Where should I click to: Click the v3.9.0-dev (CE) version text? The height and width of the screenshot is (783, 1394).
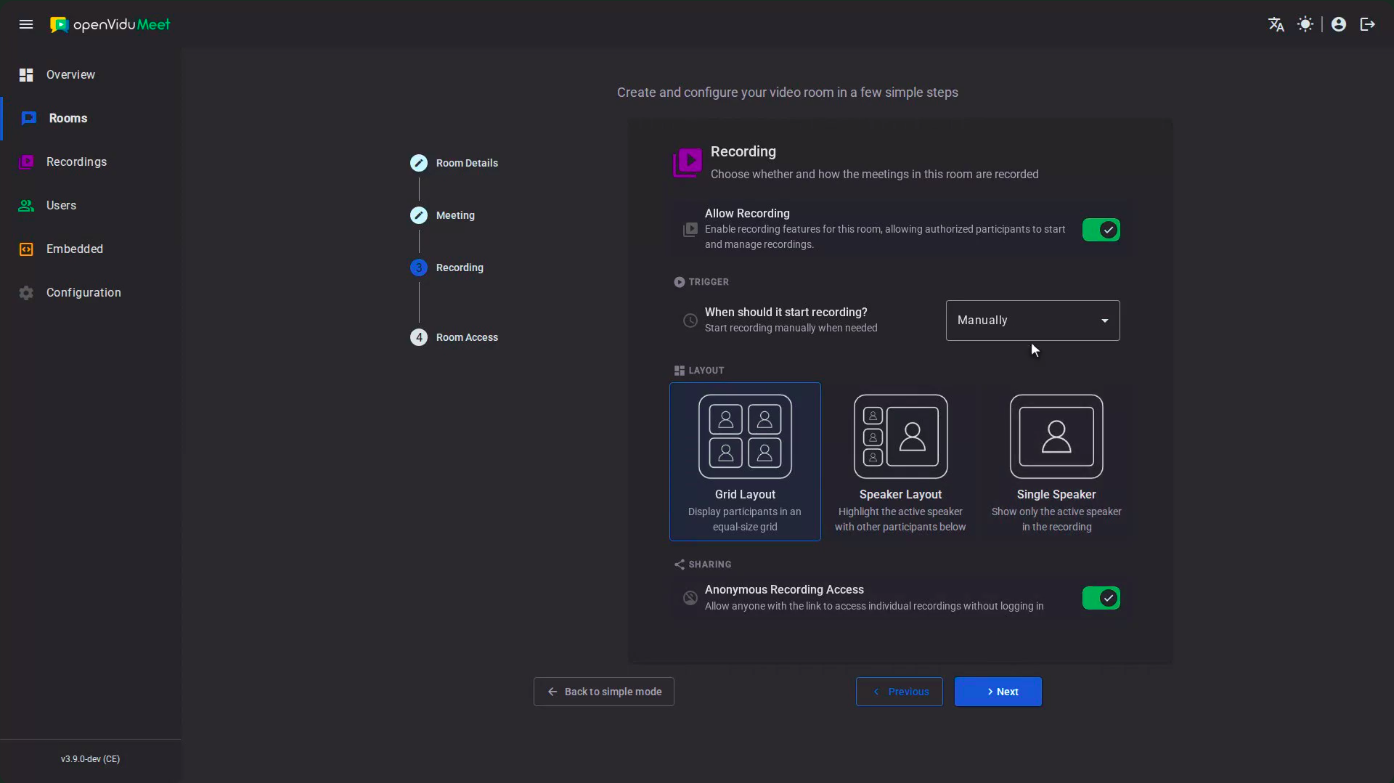(x=90, y=759)
